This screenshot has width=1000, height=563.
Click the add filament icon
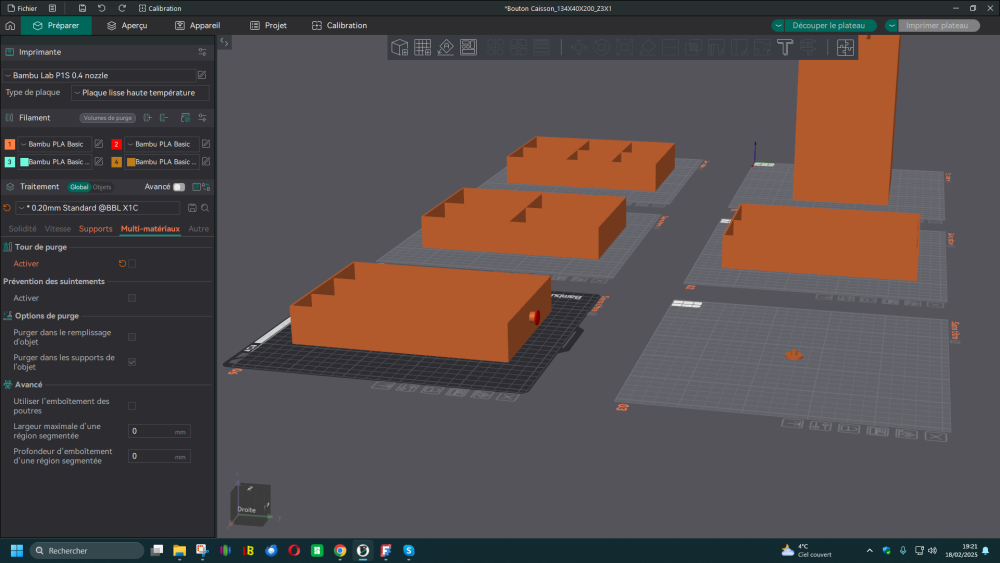click(148, 118)
